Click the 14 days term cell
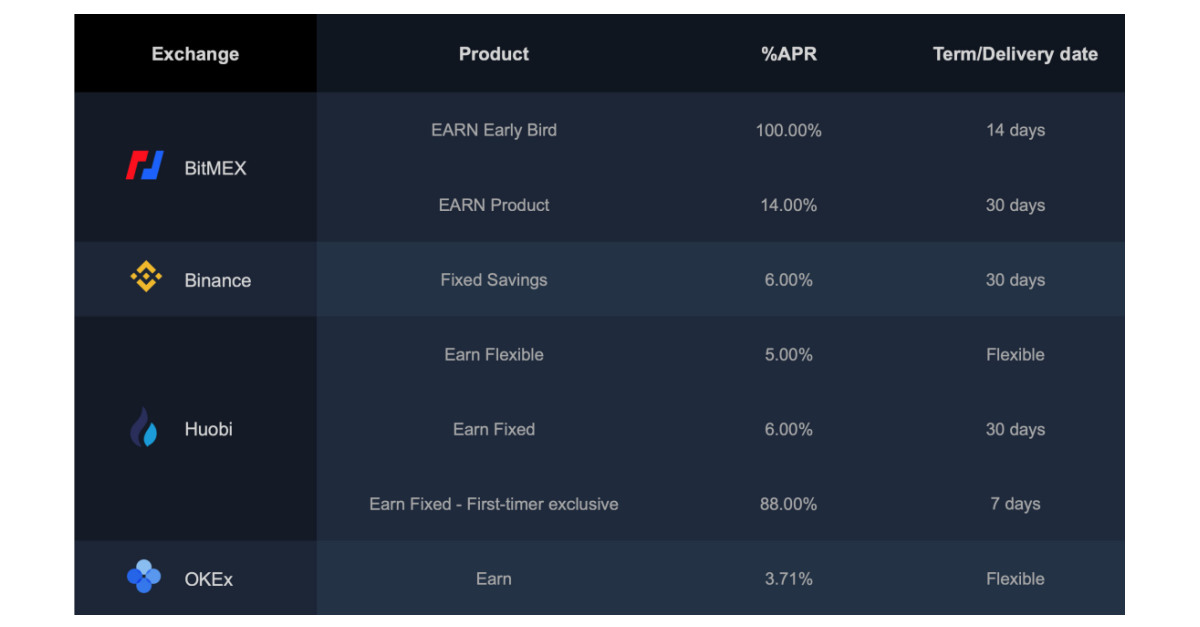The height and width of the screenshot is (627, 1200). pyautogui.click(x=1015, y=130)
